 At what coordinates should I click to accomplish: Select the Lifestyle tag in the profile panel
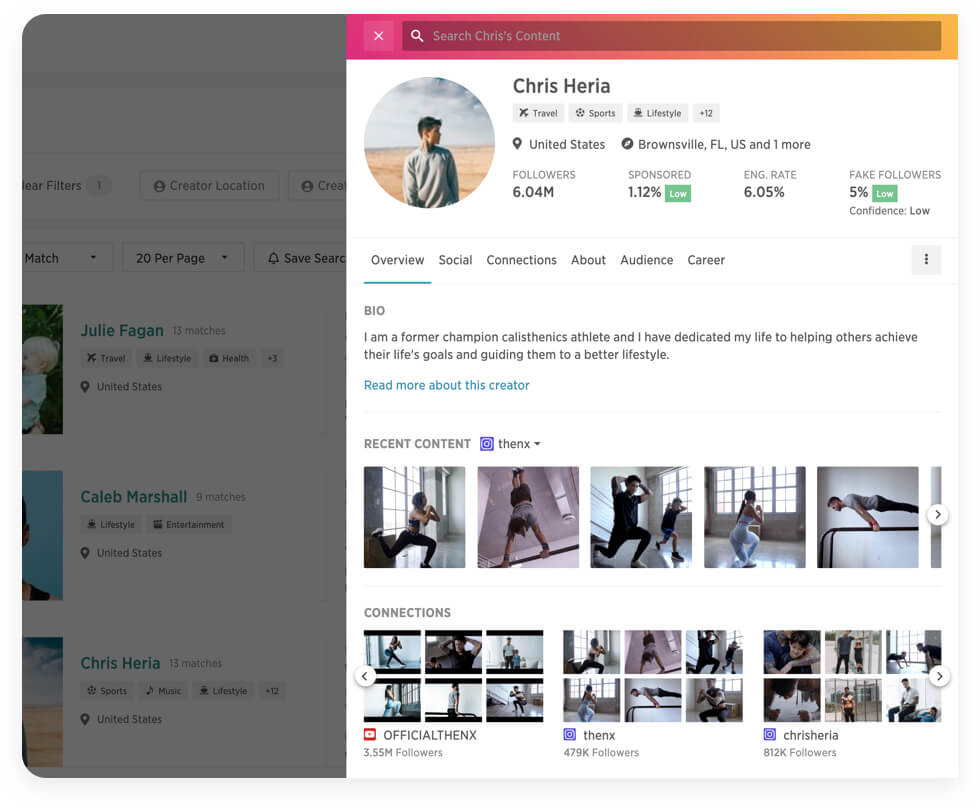(x=658, y=113)
